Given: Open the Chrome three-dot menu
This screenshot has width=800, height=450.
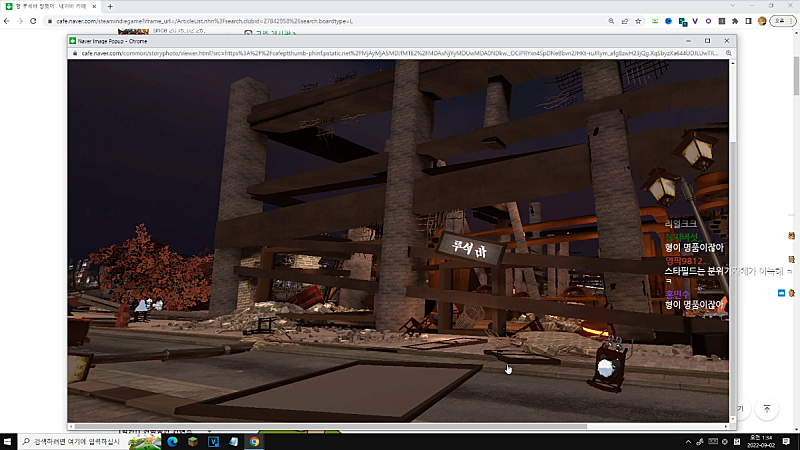Looking at the screenshot, I should click(791, 21).
